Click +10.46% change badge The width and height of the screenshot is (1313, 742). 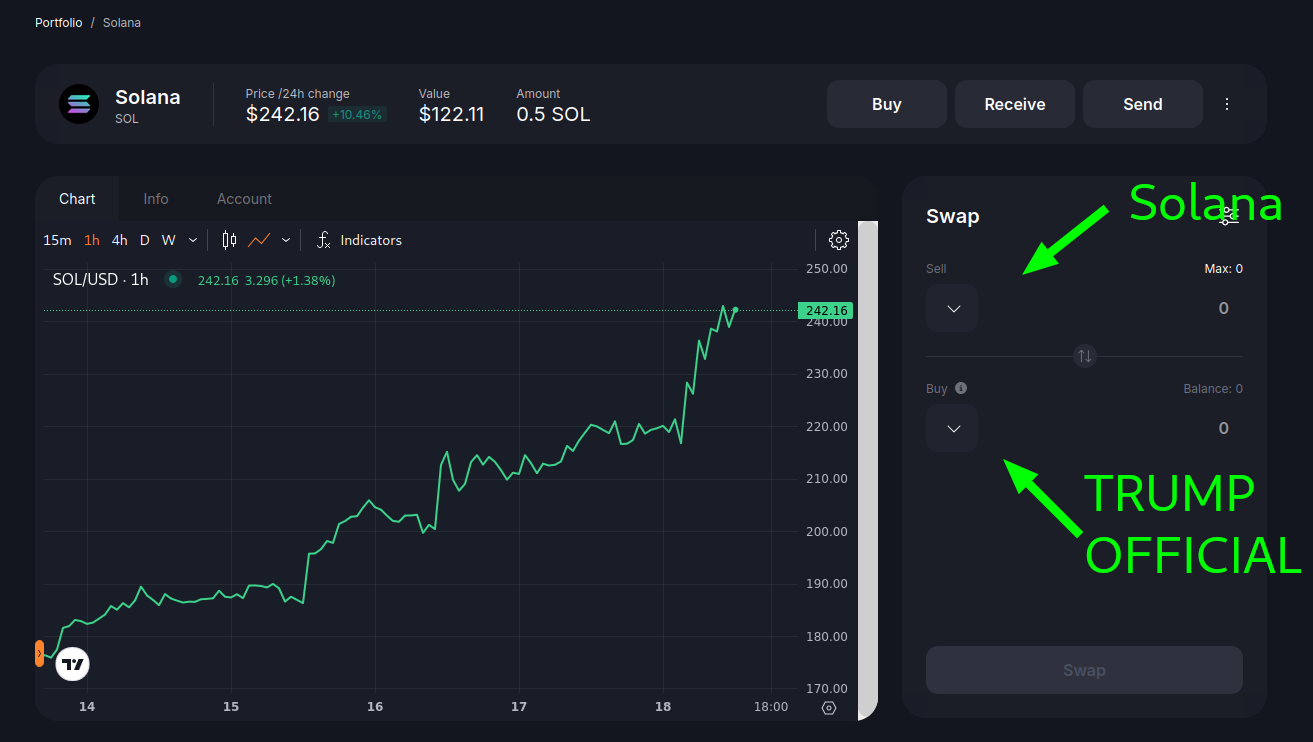(357, 115)
